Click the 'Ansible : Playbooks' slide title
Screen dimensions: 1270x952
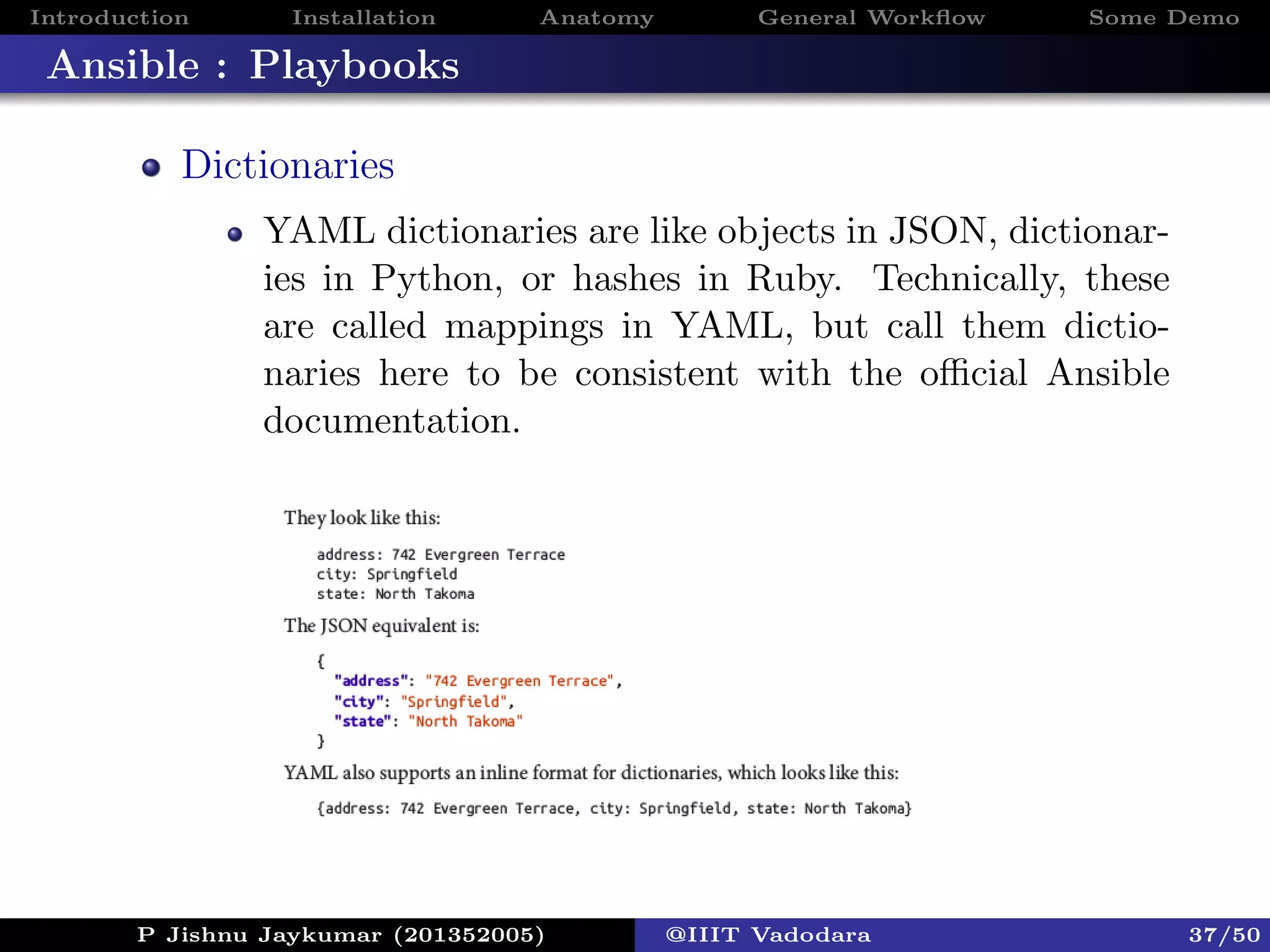[254, 65]
